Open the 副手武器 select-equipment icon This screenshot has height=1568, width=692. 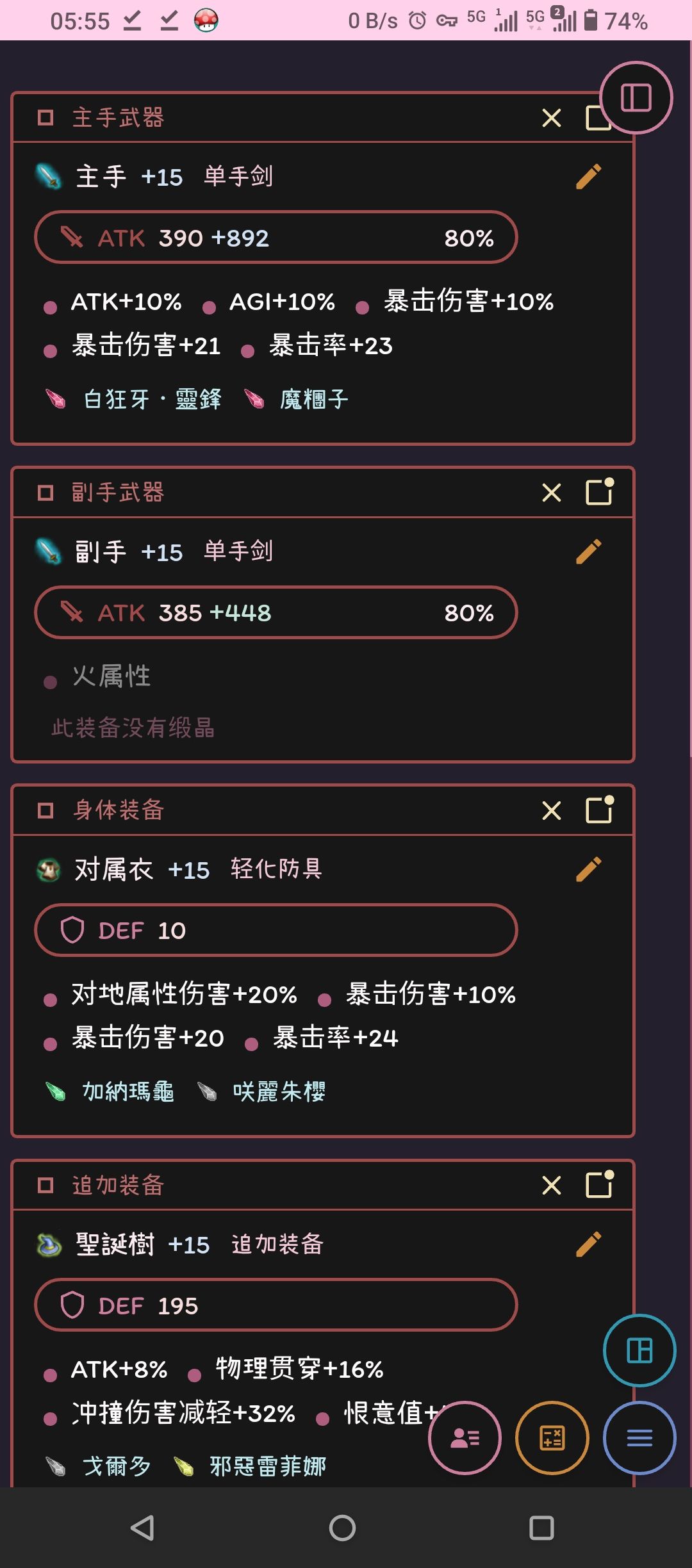600,492
